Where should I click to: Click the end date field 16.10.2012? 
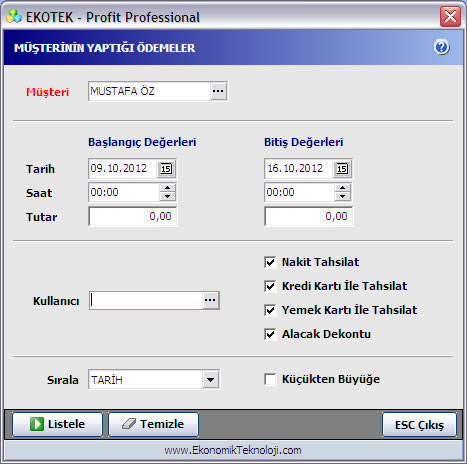pos(299,168)
